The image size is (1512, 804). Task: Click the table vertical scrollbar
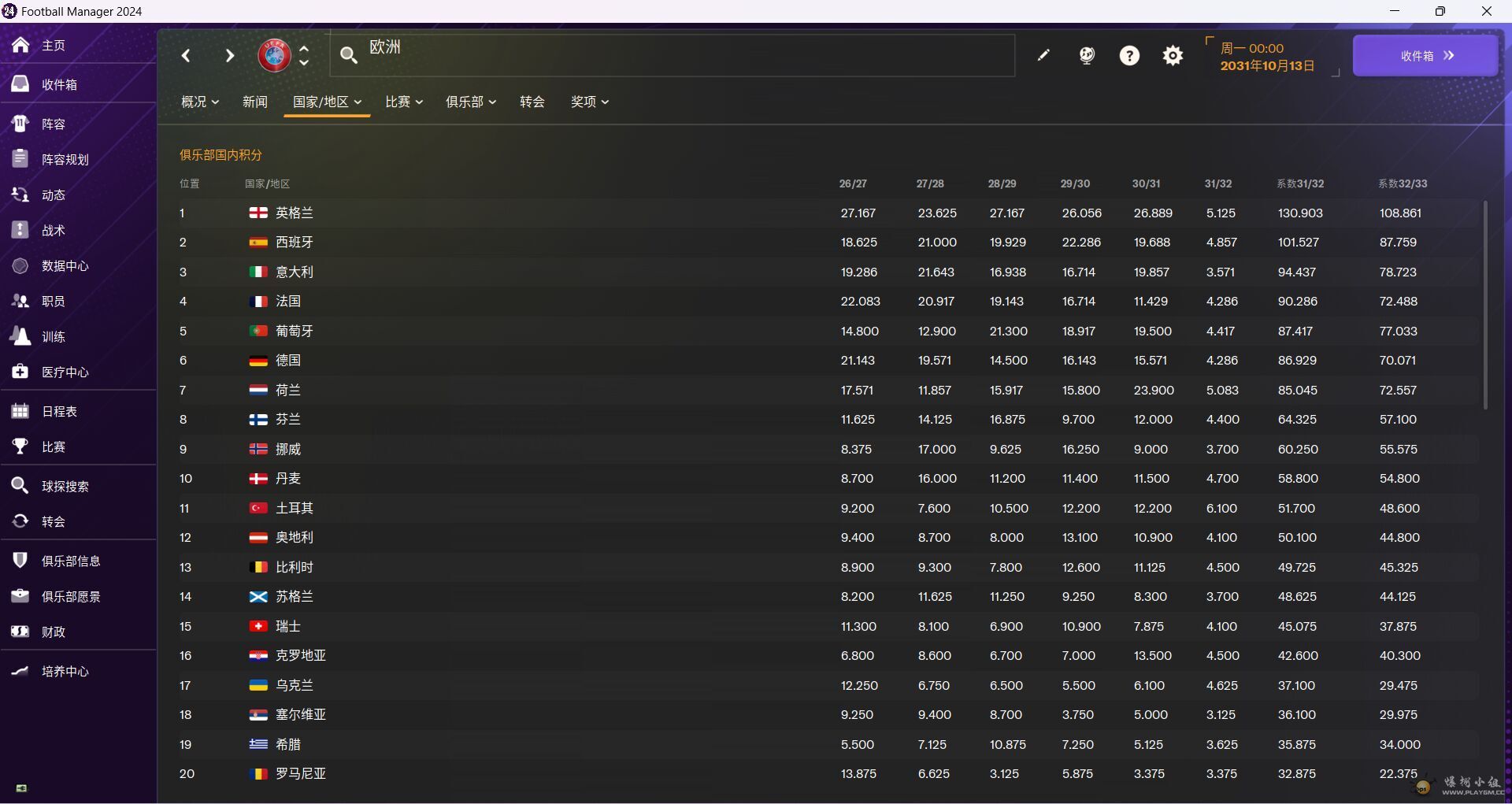(1485, 305)
